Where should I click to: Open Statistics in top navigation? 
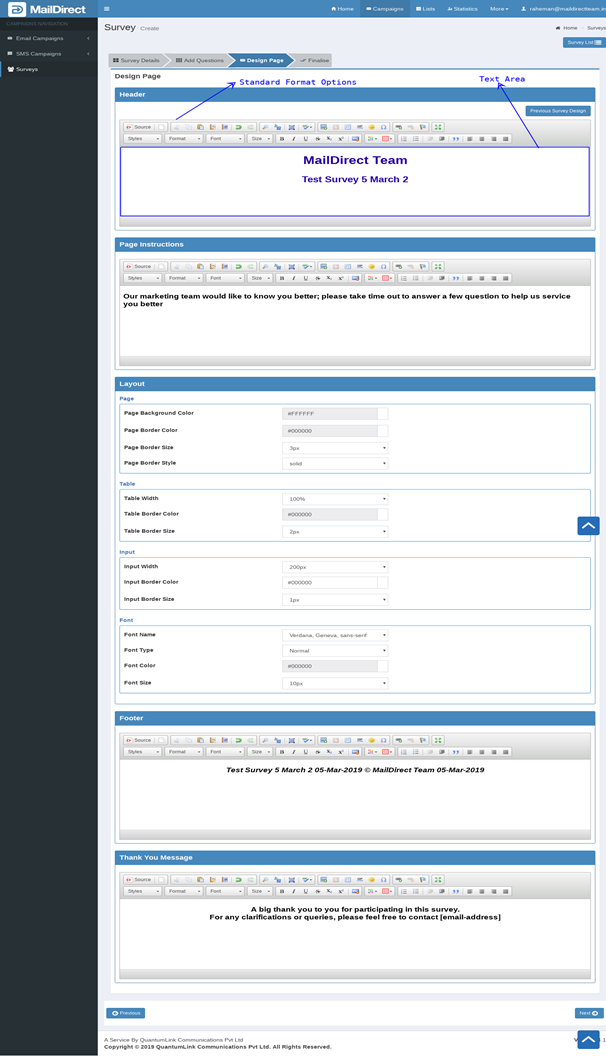click(463, 8)
